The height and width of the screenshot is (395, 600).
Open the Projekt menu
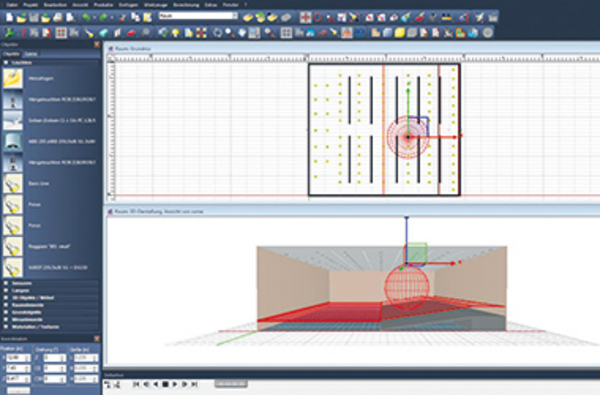pos(30,5)
